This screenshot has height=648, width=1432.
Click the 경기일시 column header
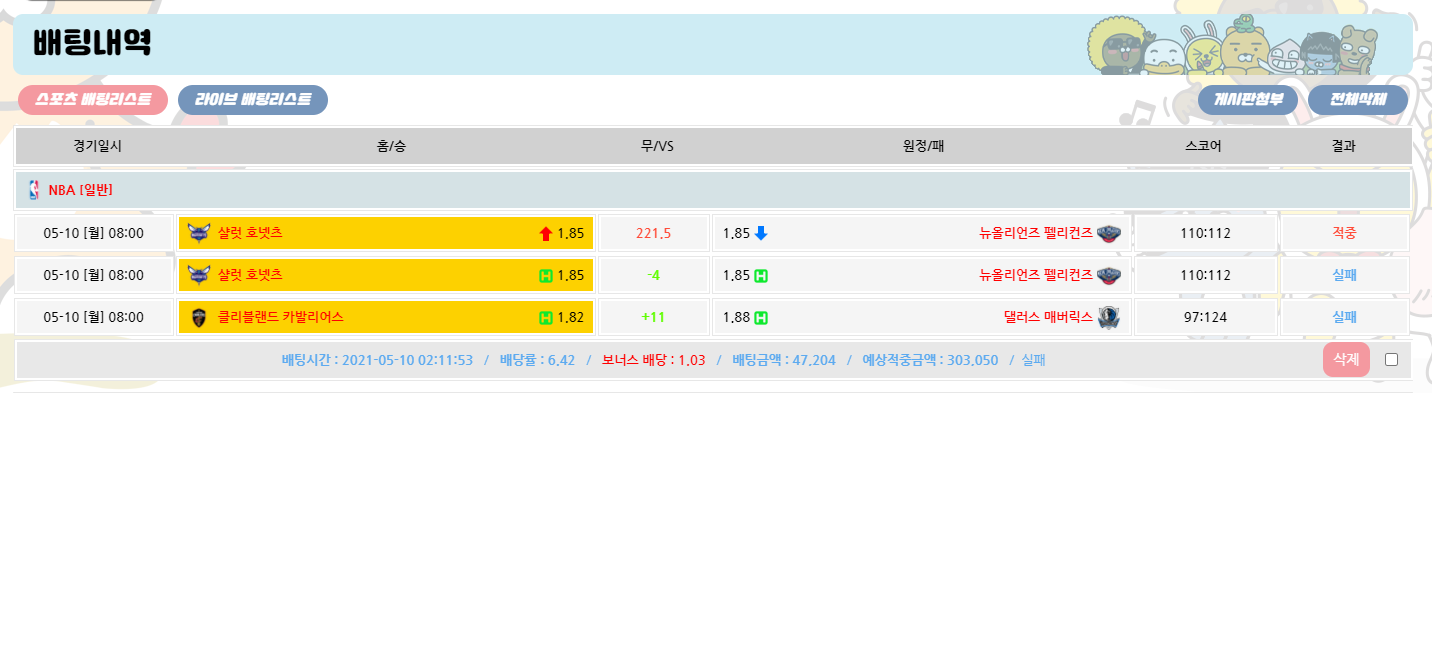97,146
